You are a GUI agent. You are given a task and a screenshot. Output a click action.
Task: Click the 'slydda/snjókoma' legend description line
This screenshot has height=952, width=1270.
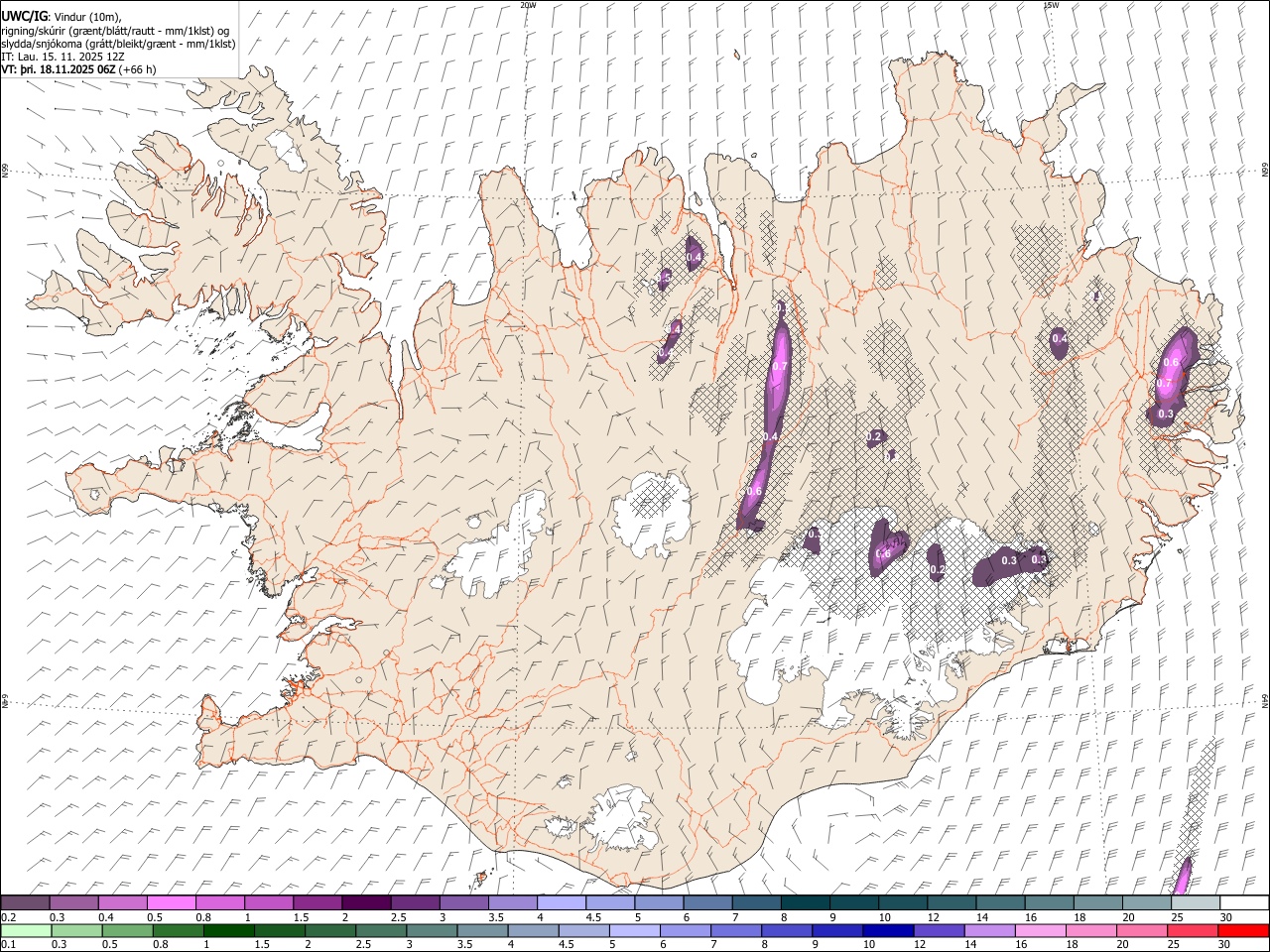coord(118,44)
